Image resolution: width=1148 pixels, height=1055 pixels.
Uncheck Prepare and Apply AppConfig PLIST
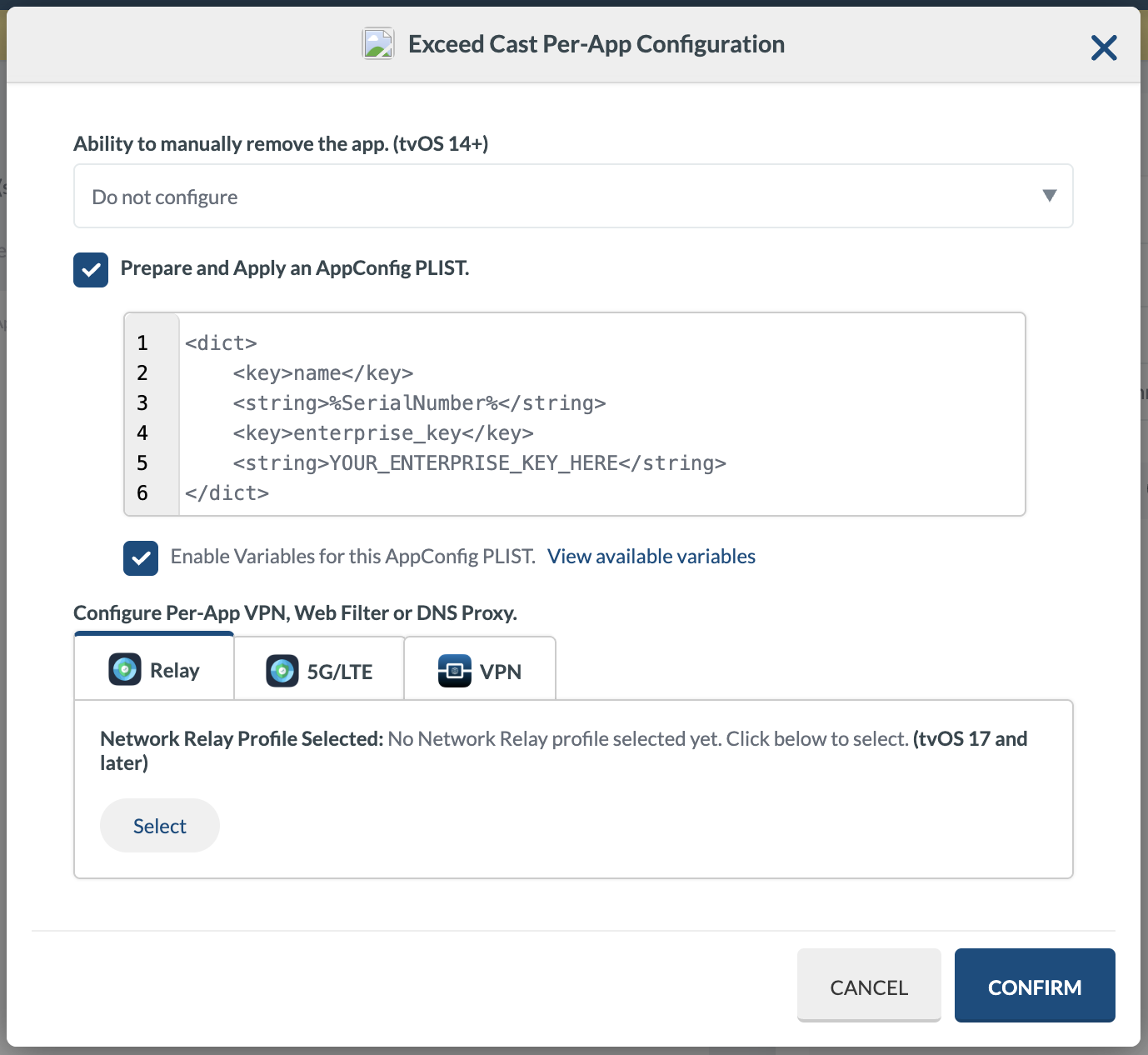pos(91,270)
